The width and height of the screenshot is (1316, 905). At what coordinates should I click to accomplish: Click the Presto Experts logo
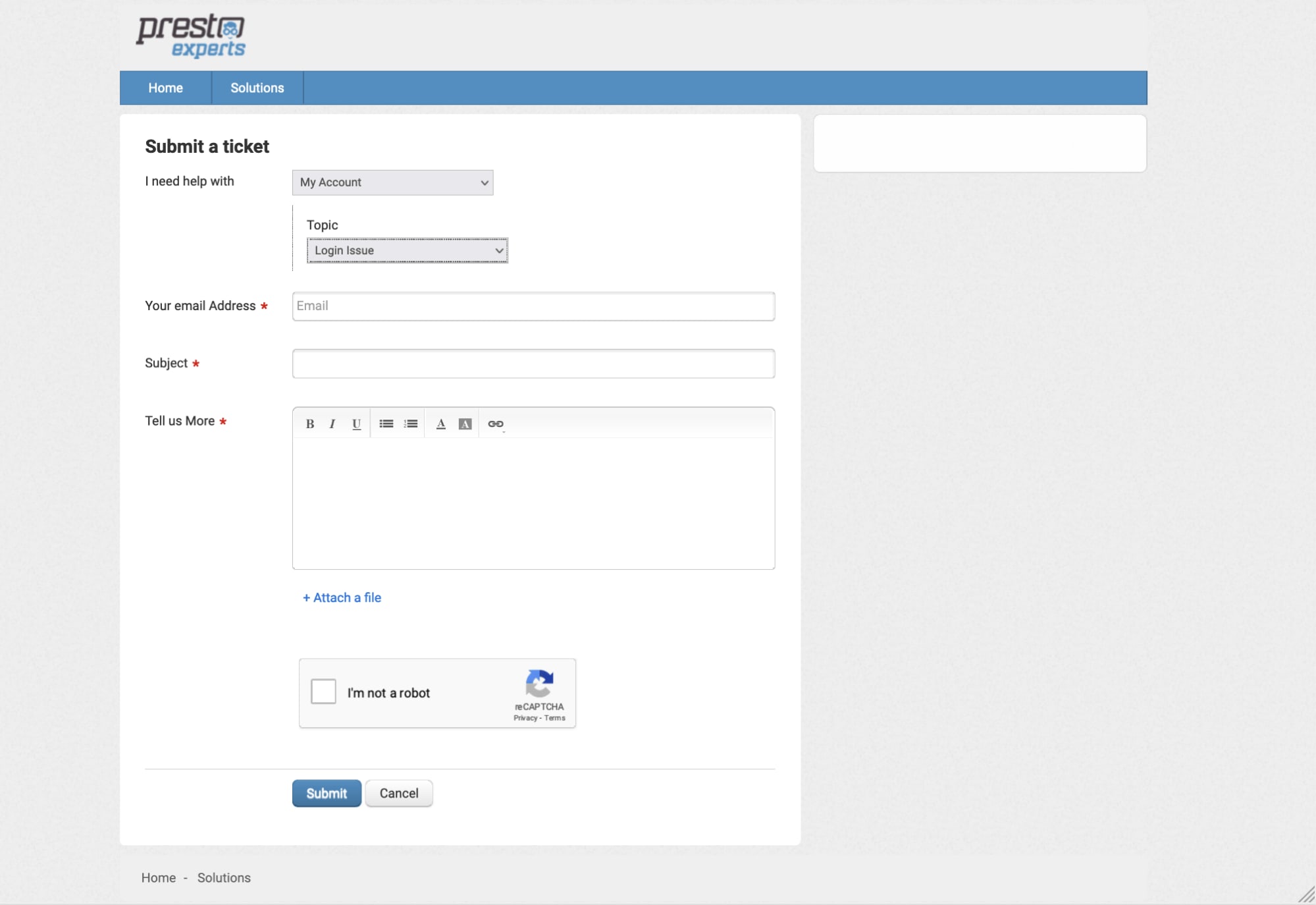point(191,36)
